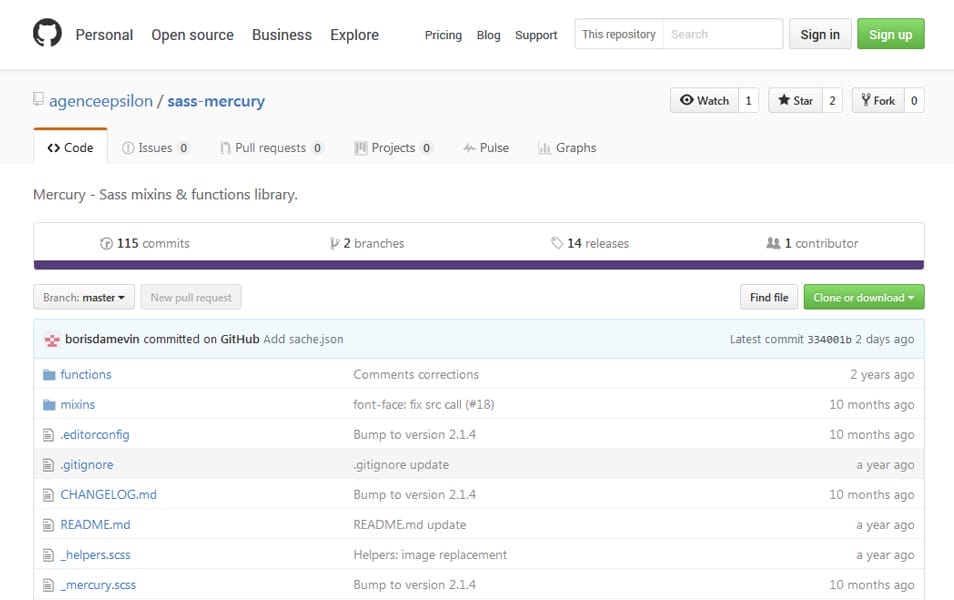Viewport: 954px width, 600px height.
Task: Click the repository book icon beside agenceepsilon
Action: pyautogui.click(x=38, y=99)
